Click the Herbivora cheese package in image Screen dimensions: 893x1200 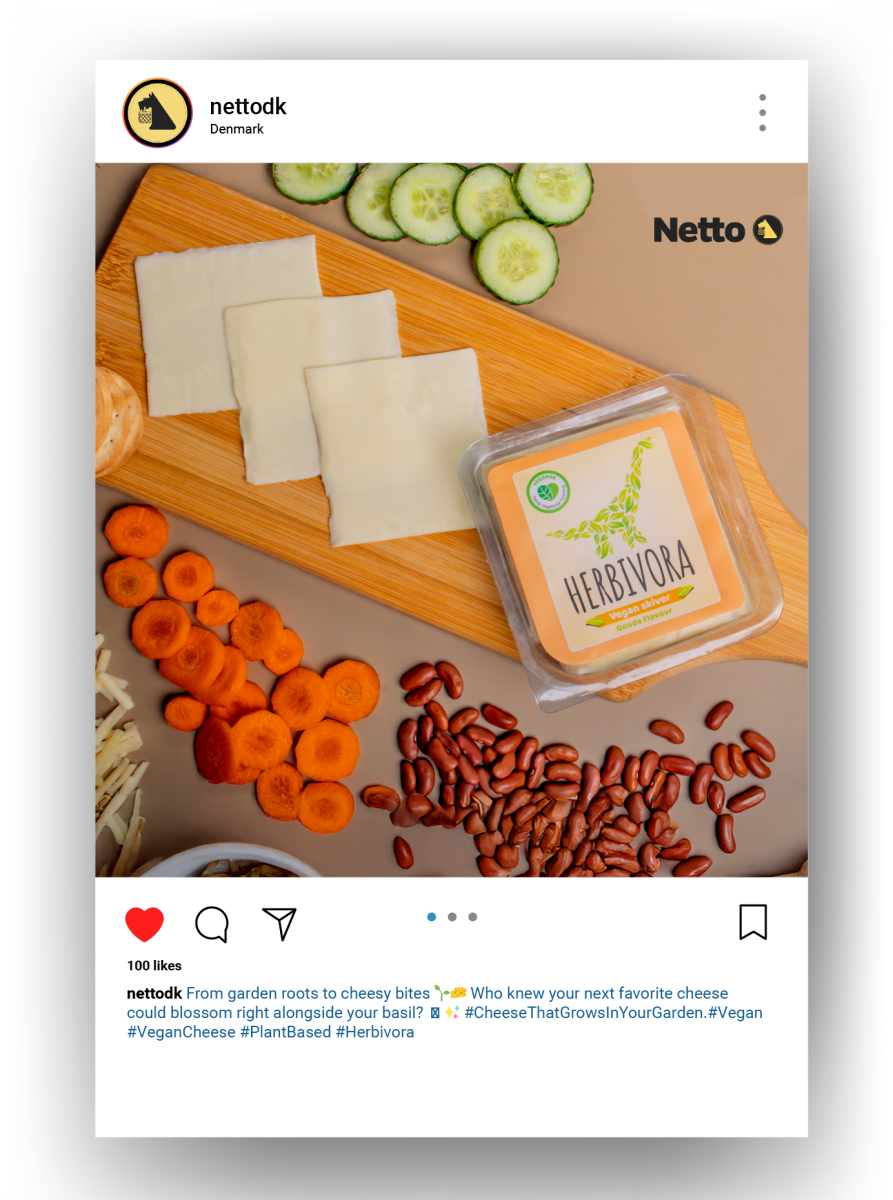[x=620, y=540]
